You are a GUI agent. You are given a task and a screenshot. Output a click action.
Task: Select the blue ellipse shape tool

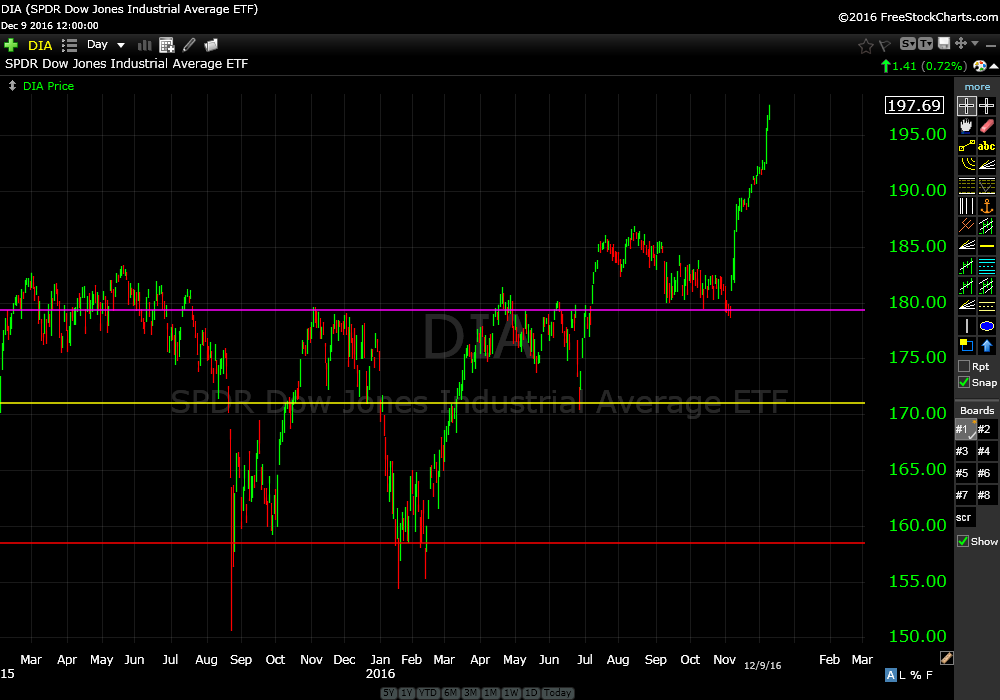pyautogui.click(x=987, y=326)
